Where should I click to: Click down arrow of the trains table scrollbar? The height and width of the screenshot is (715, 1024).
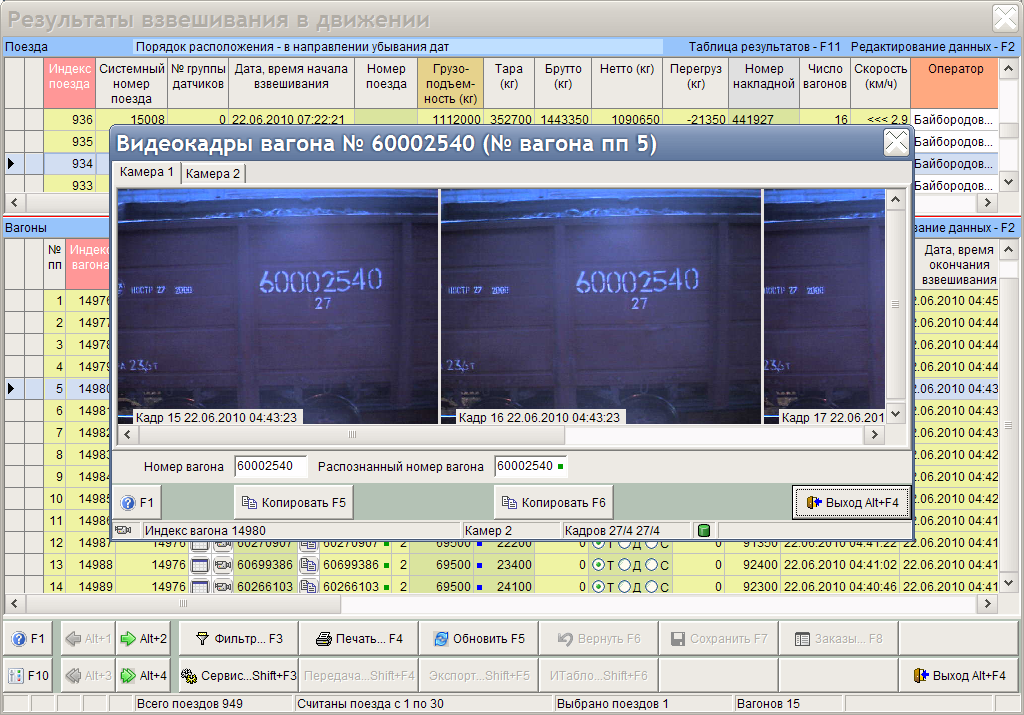tap(1008, 182)
